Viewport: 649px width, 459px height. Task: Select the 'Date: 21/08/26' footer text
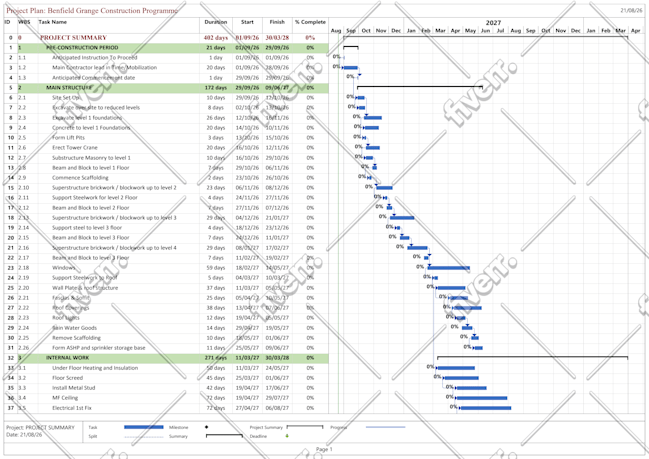[x=24, y=435]
